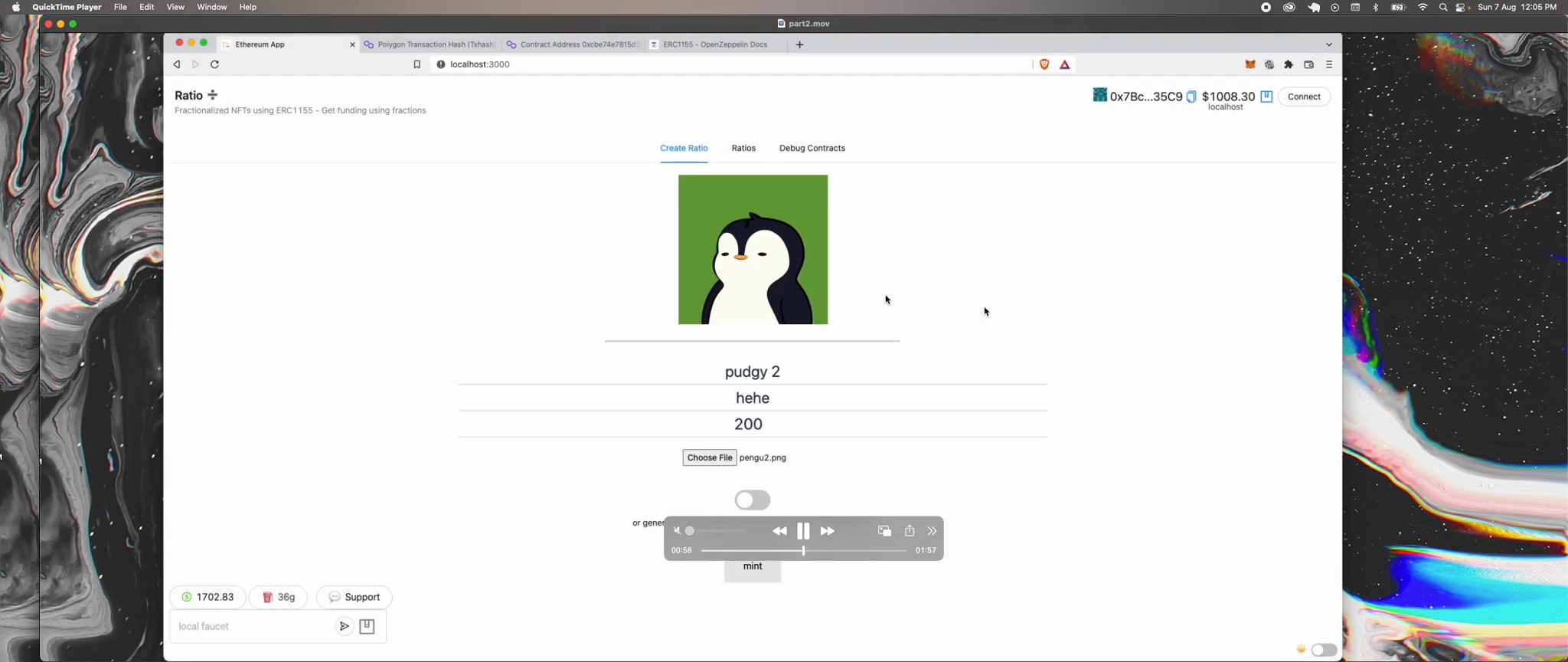Viewport: 1568px width, 662px height.
Task: Send funds with local faucet arrow
Action: (x=345, y=627)
